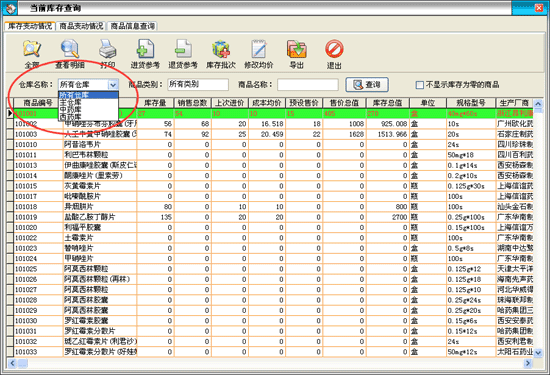Click row code 101030
This screenshot has width=550, height=375.
[x=26, y=321]
